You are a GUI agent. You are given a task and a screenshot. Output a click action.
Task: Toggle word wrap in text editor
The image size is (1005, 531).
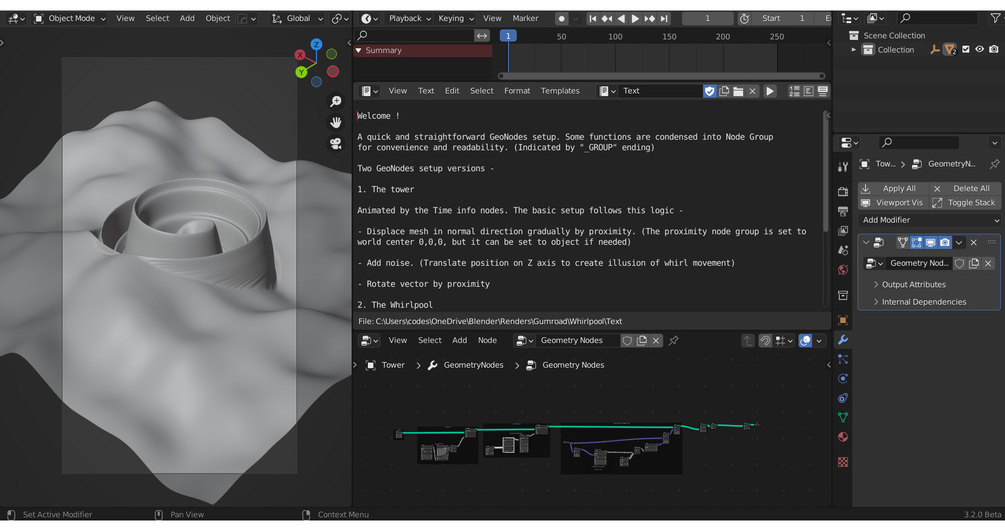(x=808, y=91)
